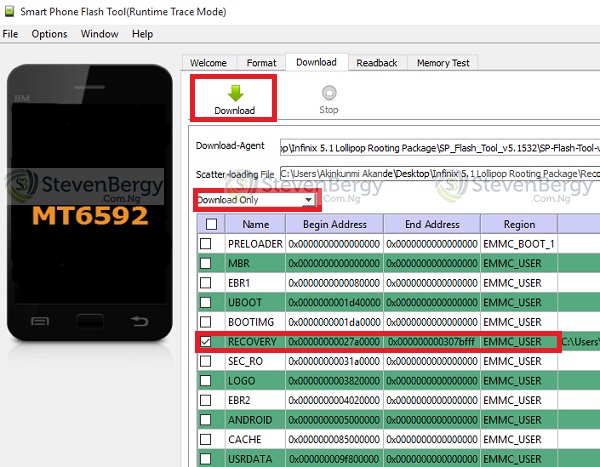Image resolution: width=600 pixels, height=467 pixels.
Task: Check the UBOOT partition checkbox
Action: [x=205, y=302]
